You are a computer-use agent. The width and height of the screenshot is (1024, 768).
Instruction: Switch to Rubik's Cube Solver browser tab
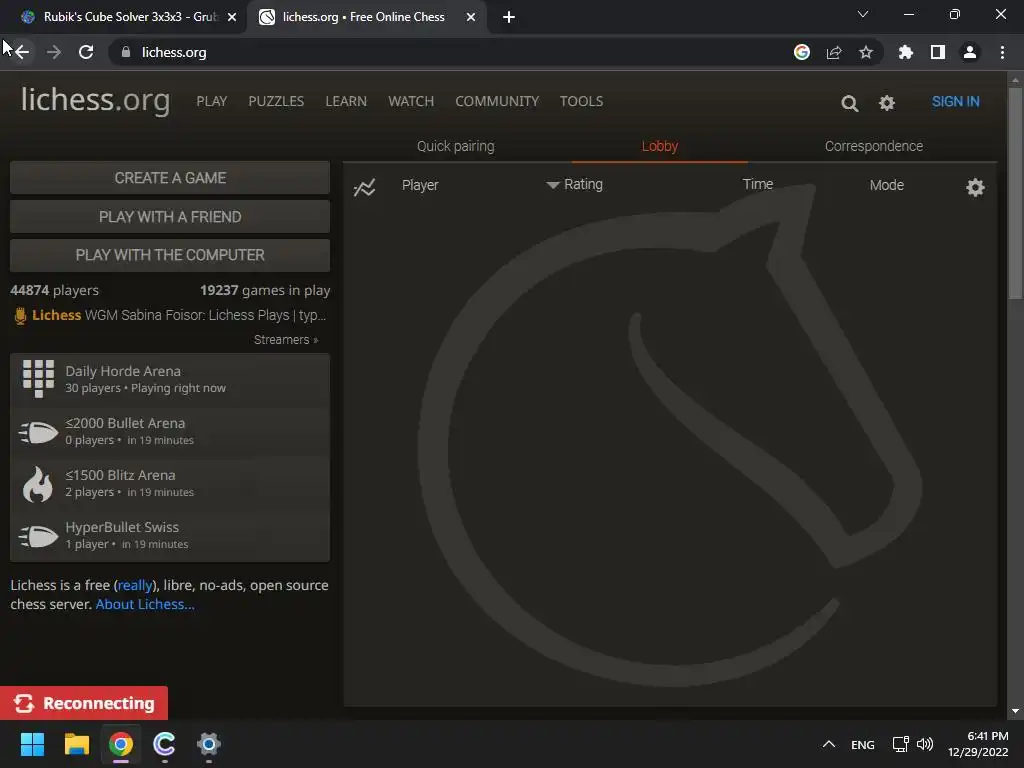(x=123, y=17)
